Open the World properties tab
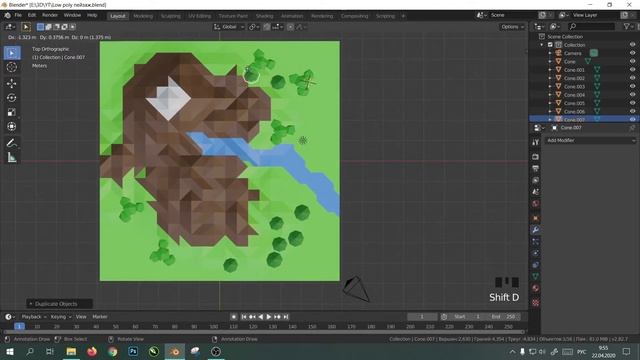640x360 pixels. tap(536, 203)
